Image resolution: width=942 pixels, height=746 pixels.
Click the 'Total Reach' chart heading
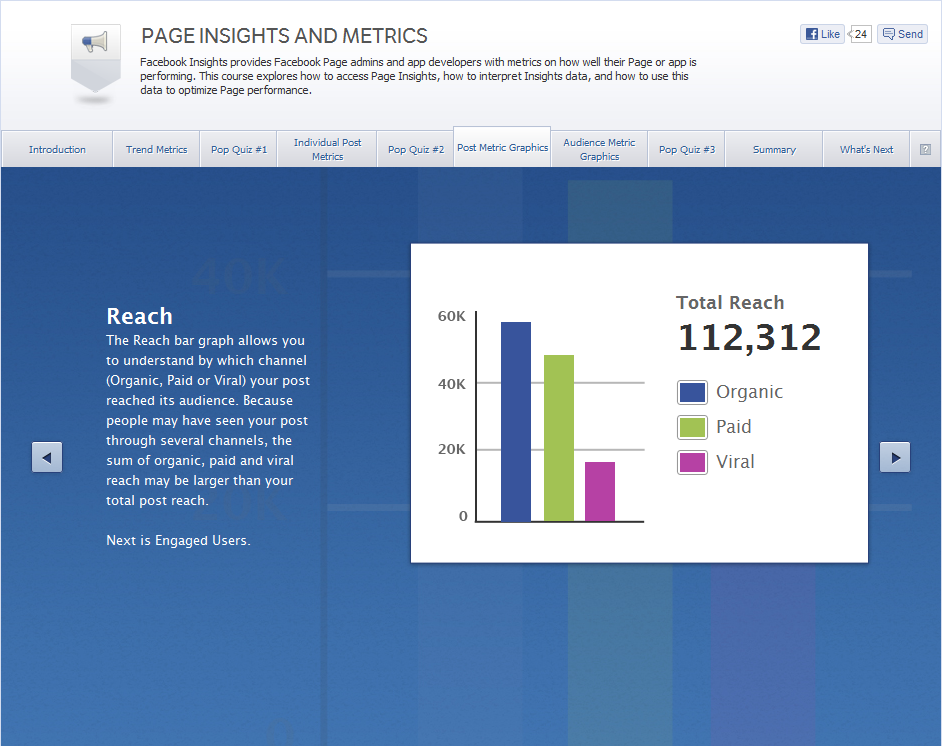(x=730, y=302)
